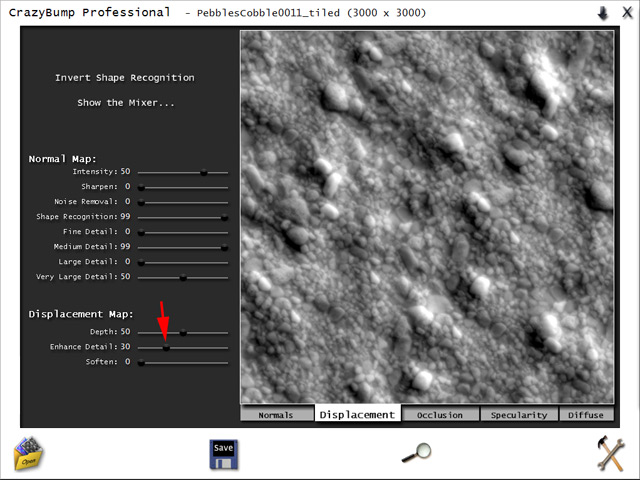Switch to the Normals tab
640x480 pixels.
pyautogui.click(x=276, y=415)
